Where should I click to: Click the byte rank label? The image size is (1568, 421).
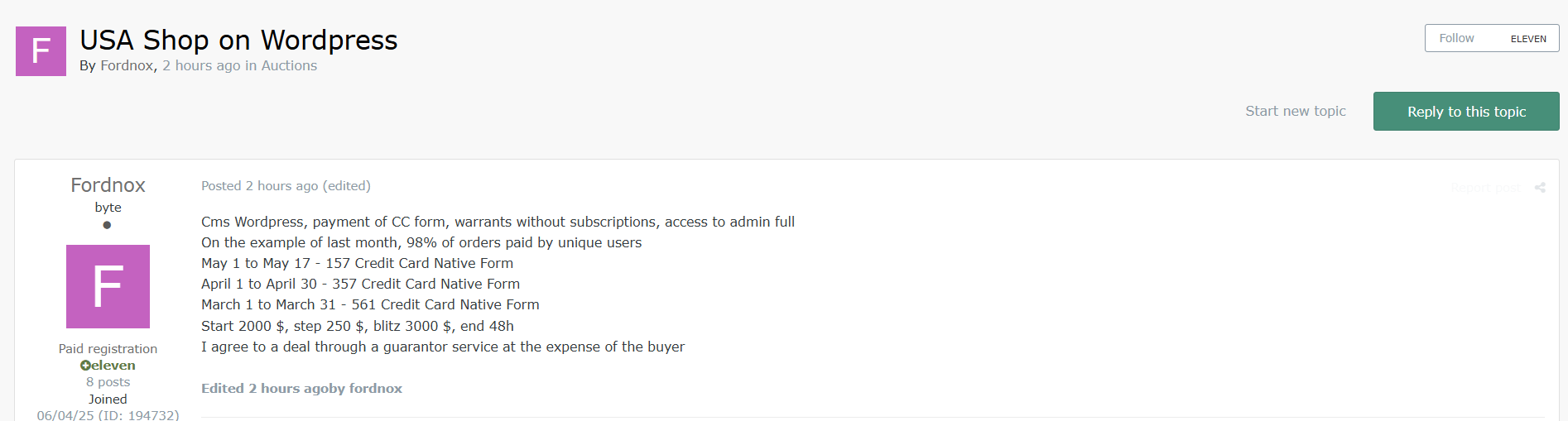108,208
